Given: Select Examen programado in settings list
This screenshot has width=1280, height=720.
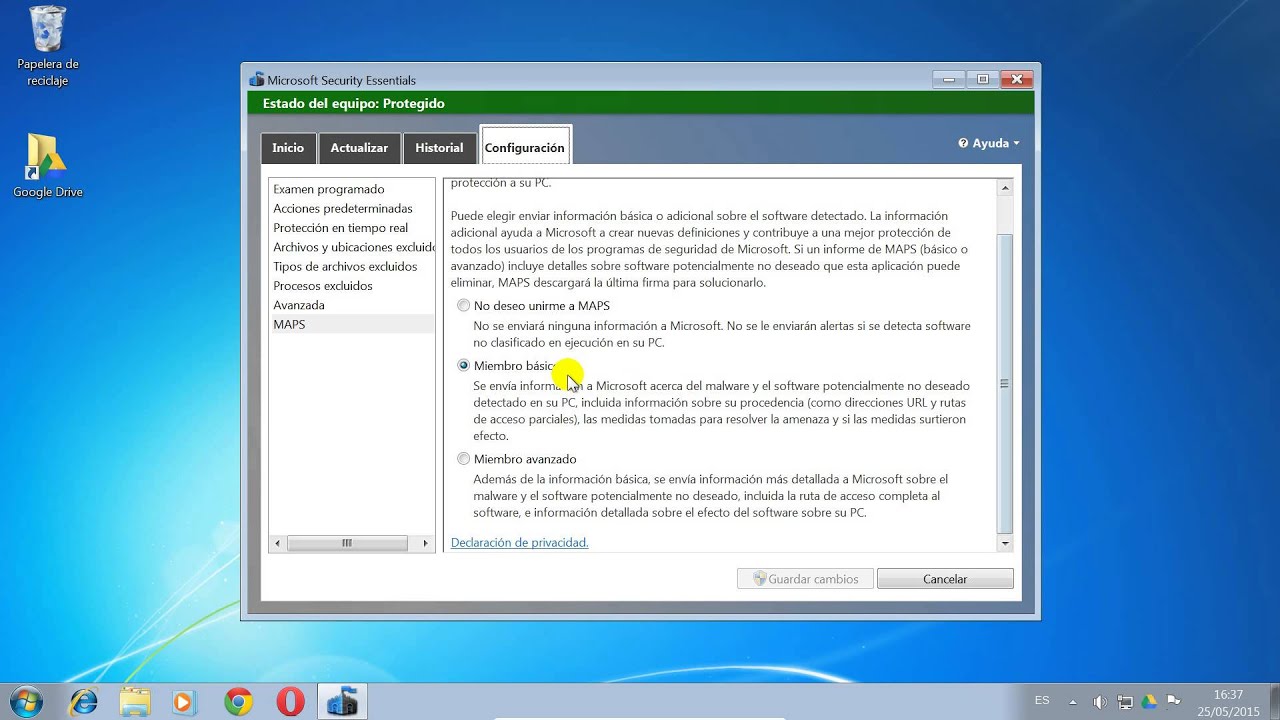Looking at the screenshot, I should pos(352,189).
